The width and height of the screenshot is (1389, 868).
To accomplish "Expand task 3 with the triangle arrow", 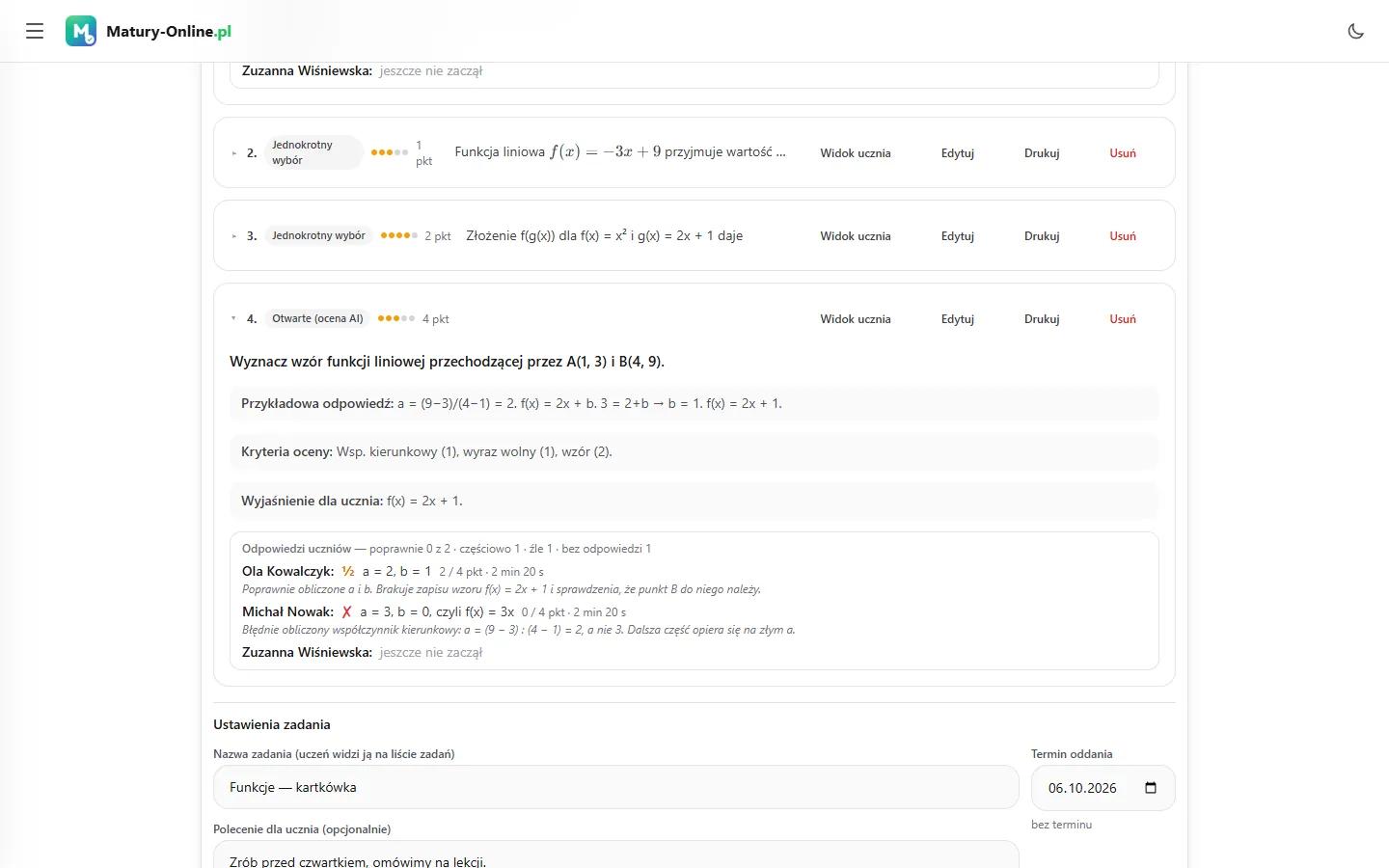I will click(233, 236).
